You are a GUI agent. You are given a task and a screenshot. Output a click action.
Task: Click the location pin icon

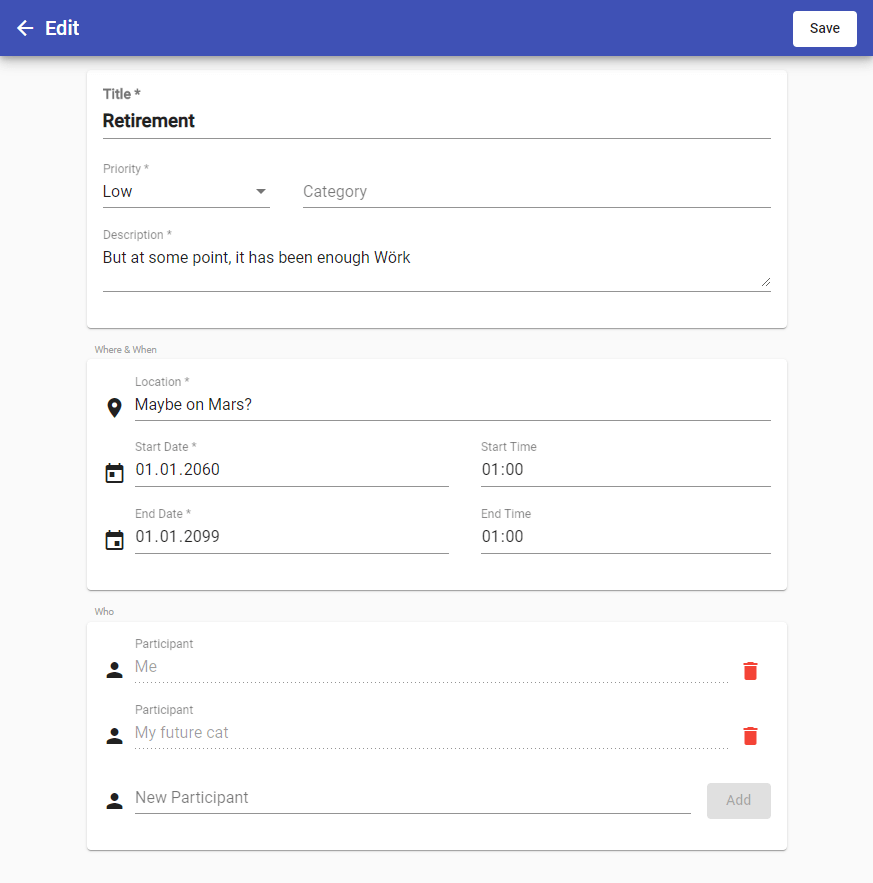[x=114, y=408]
